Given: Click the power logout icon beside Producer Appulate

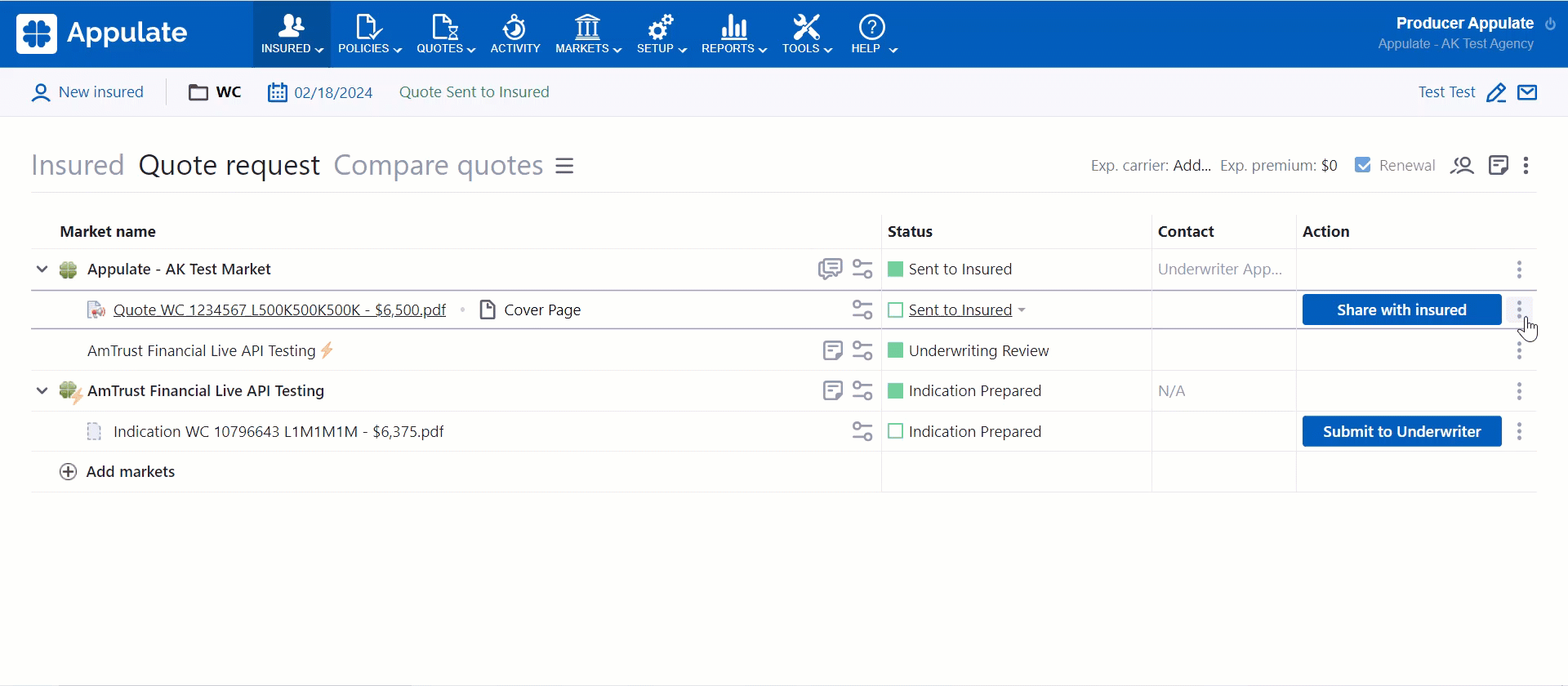Looking at the screenshot, I should tap(1550, 24).
